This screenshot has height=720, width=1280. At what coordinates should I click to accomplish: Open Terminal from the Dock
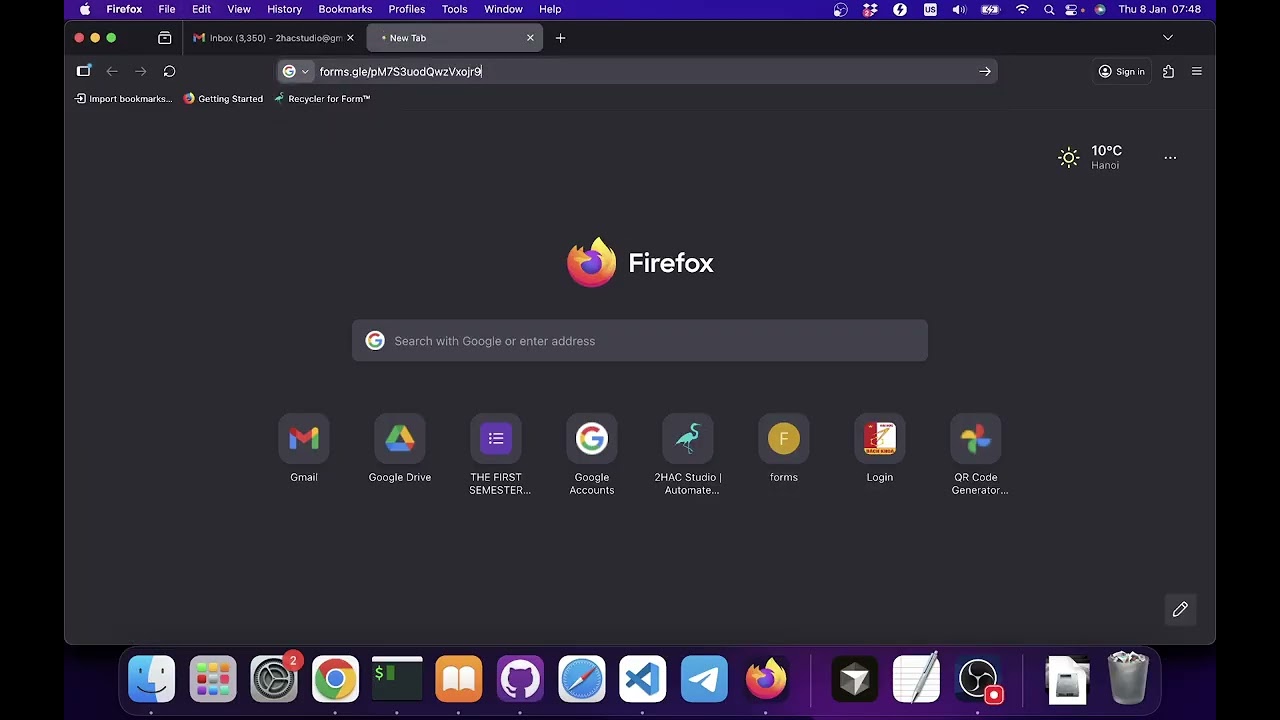397,680
